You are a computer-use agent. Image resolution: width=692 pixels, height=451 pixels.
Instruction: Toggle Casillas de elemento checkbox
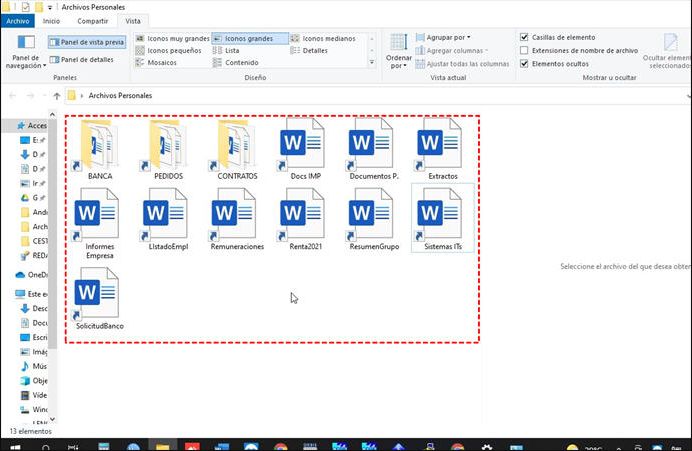[x=524, y=37]
